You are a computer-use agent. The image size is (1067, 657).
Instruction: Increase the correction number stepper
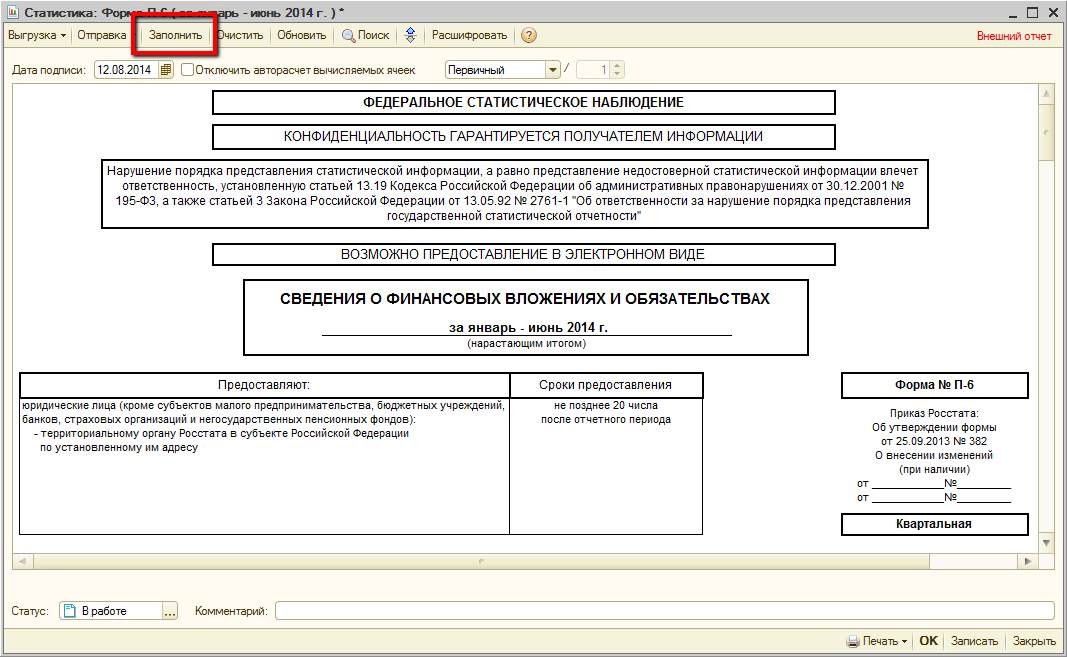tap(617, 66)
